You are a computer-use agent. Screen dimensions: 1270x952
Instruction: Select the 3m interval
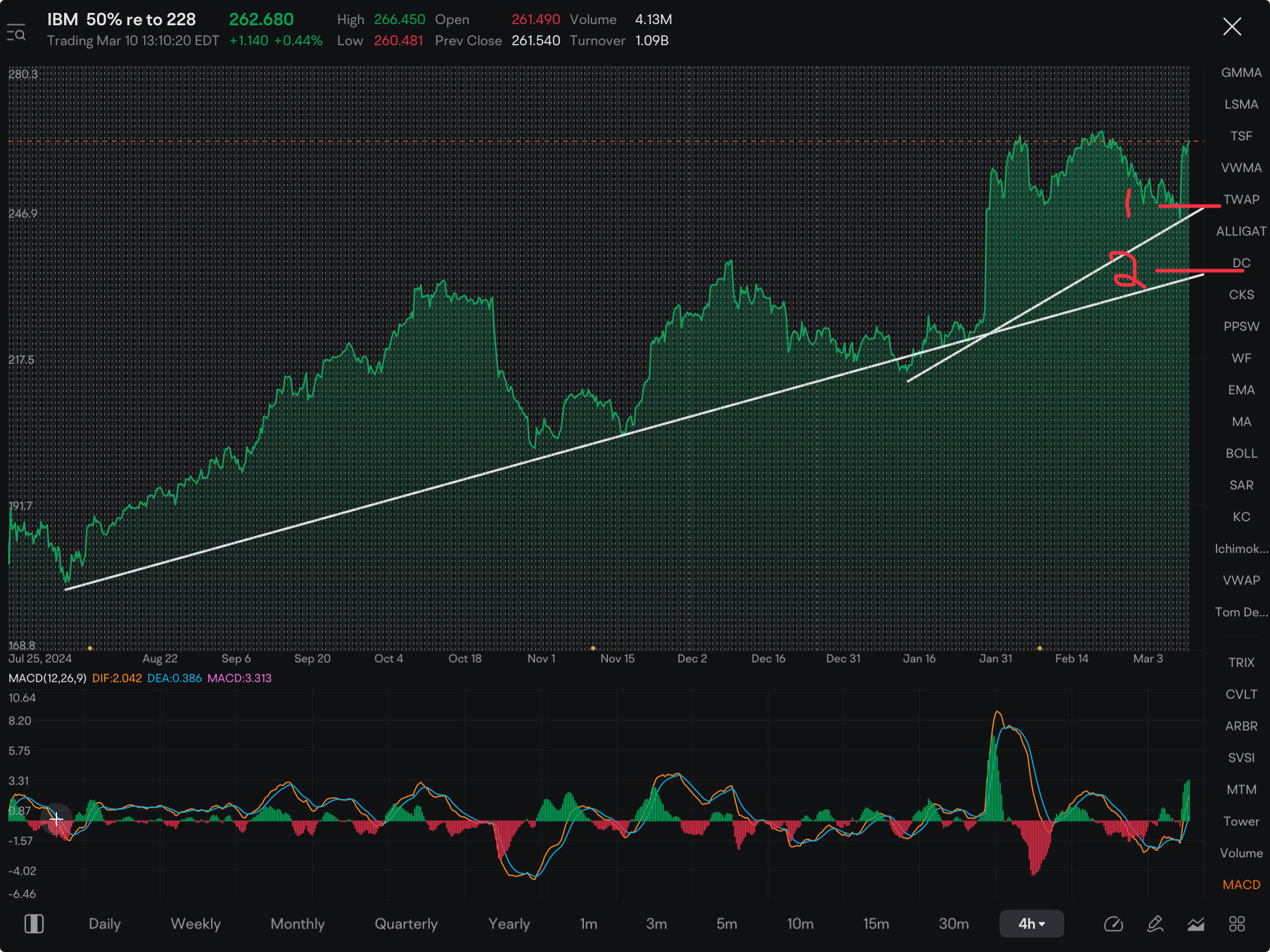656,924
